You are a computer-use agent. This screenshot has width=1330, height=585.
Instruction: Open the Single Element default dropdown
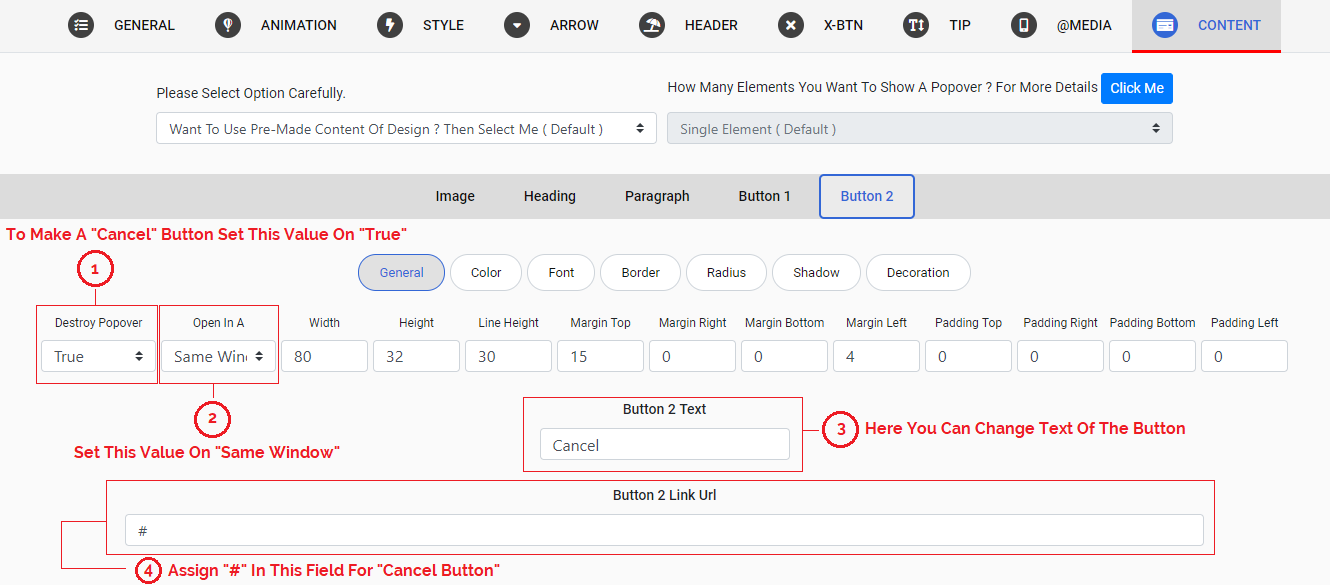(x=919, y=128)
